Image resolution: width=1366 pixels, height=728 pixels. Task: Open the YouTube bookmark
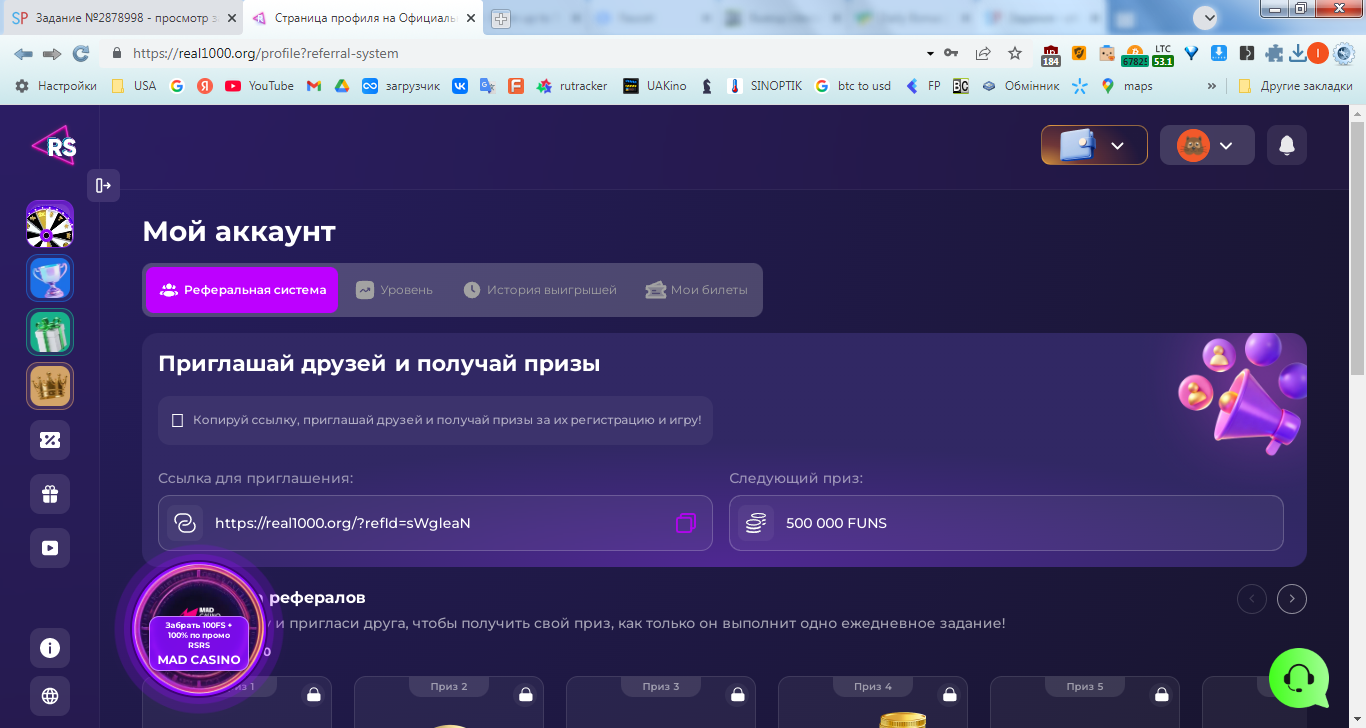pos(260,86)
